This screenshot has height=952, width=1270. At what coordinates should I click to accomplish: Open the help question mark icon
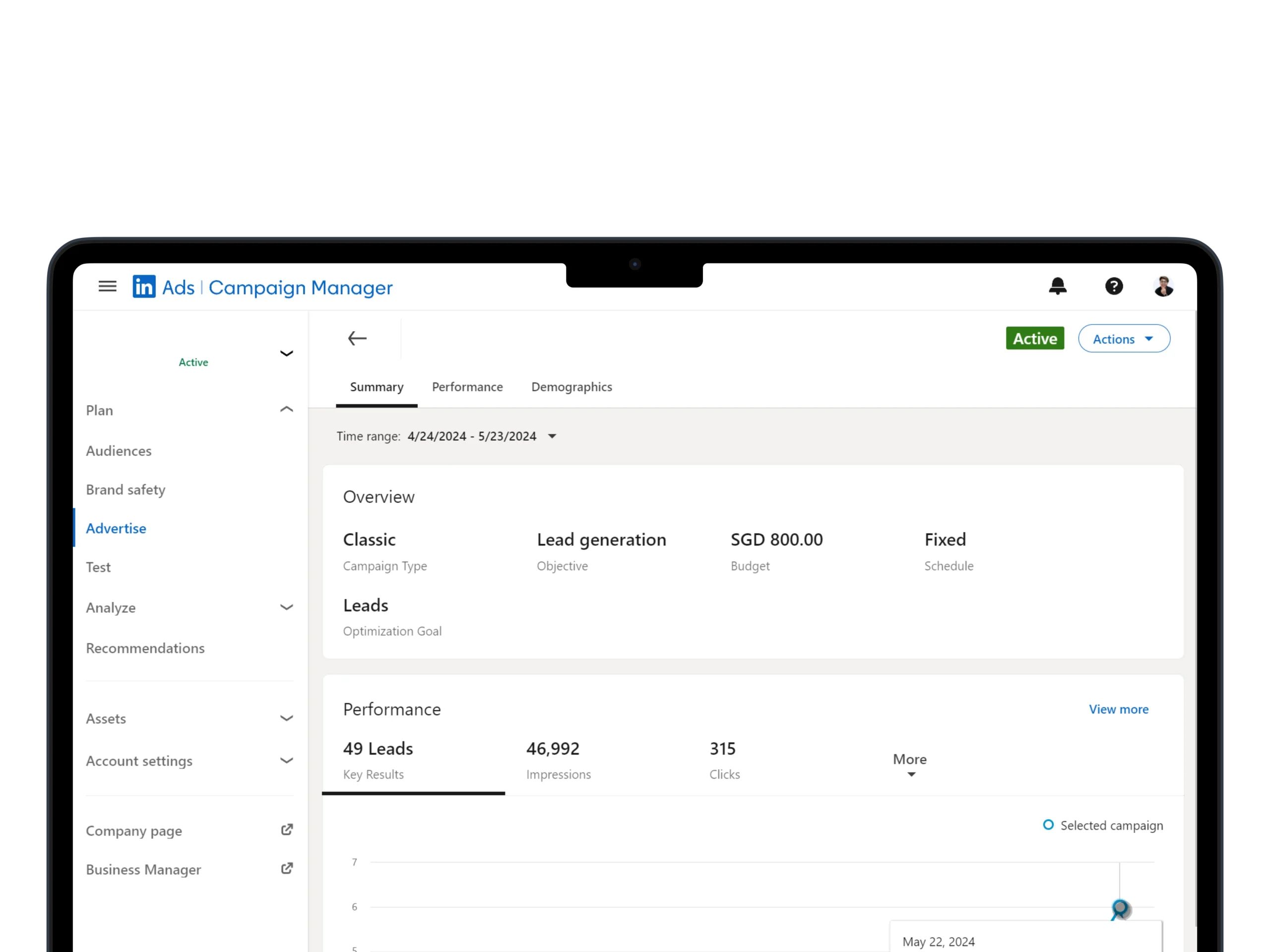1114,286
